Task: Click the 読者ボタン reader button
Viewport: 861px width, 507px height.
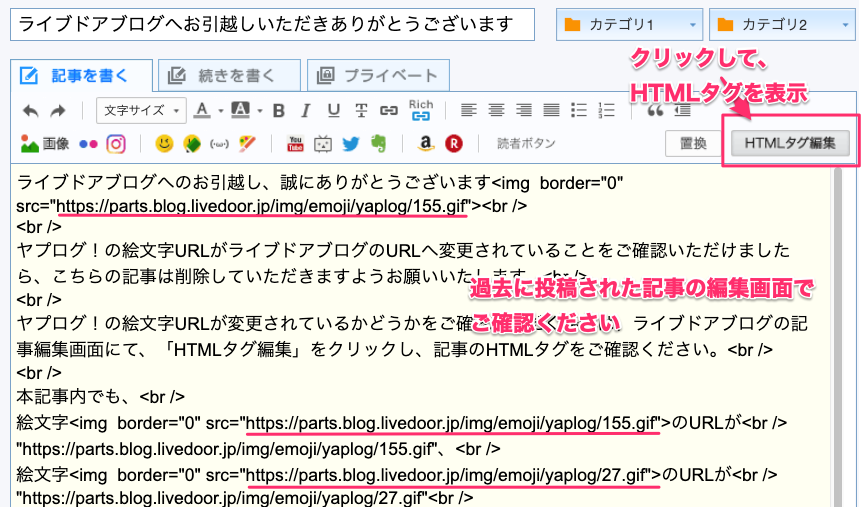Action: tap(526, 144)
